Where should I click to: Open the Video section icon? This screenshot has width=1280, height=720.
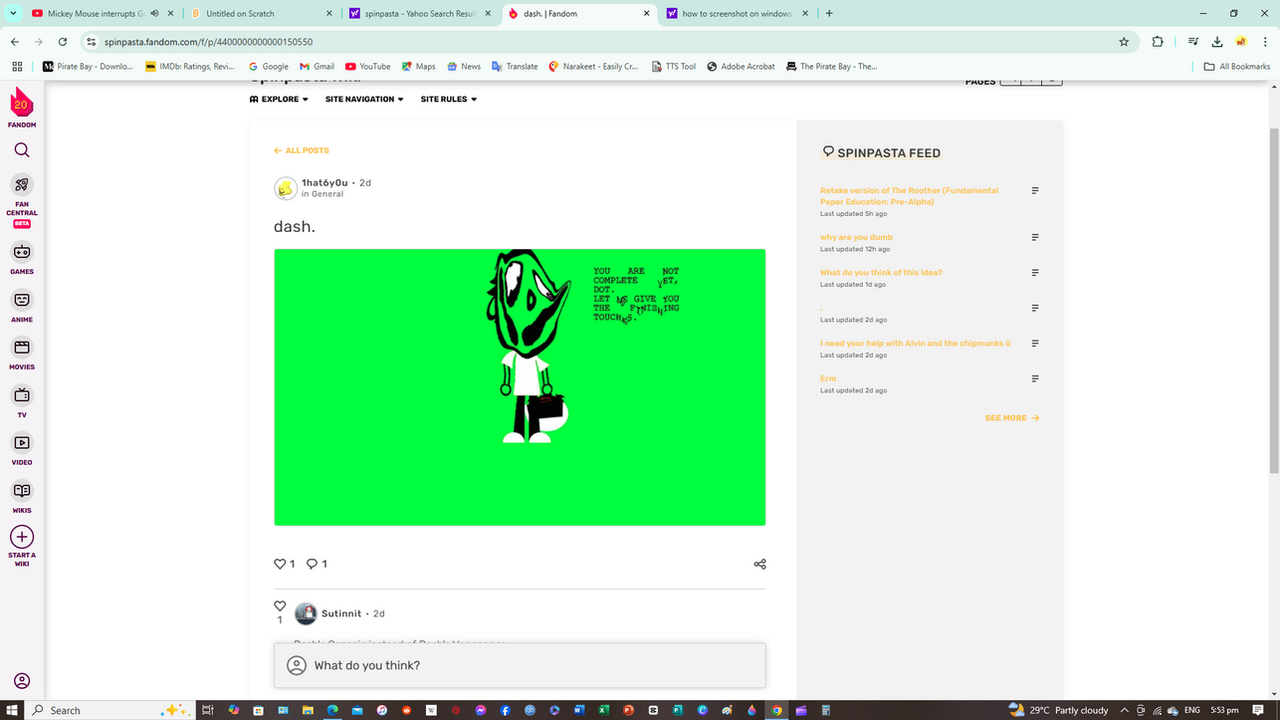click(x=22, y=442)
